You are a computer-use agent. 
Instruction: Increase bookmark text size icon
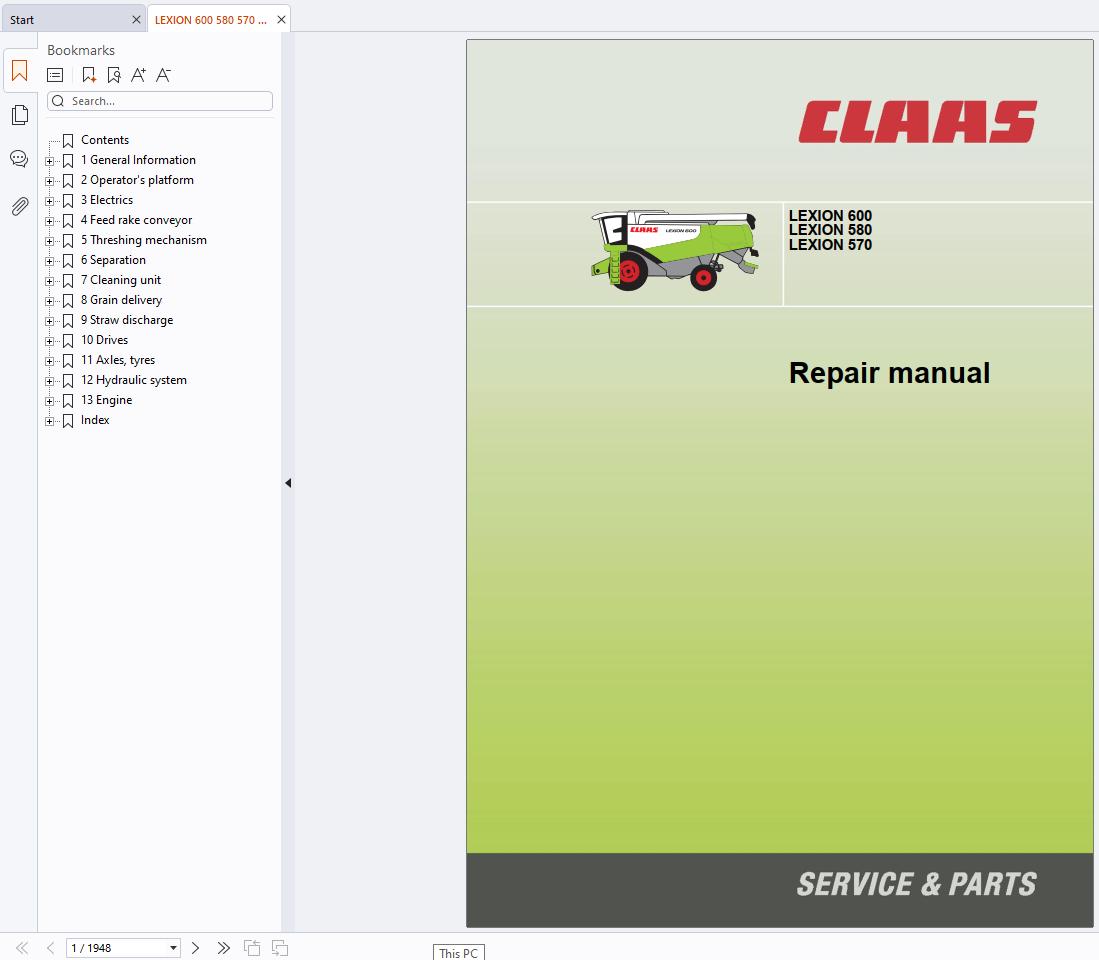point(138,75)
